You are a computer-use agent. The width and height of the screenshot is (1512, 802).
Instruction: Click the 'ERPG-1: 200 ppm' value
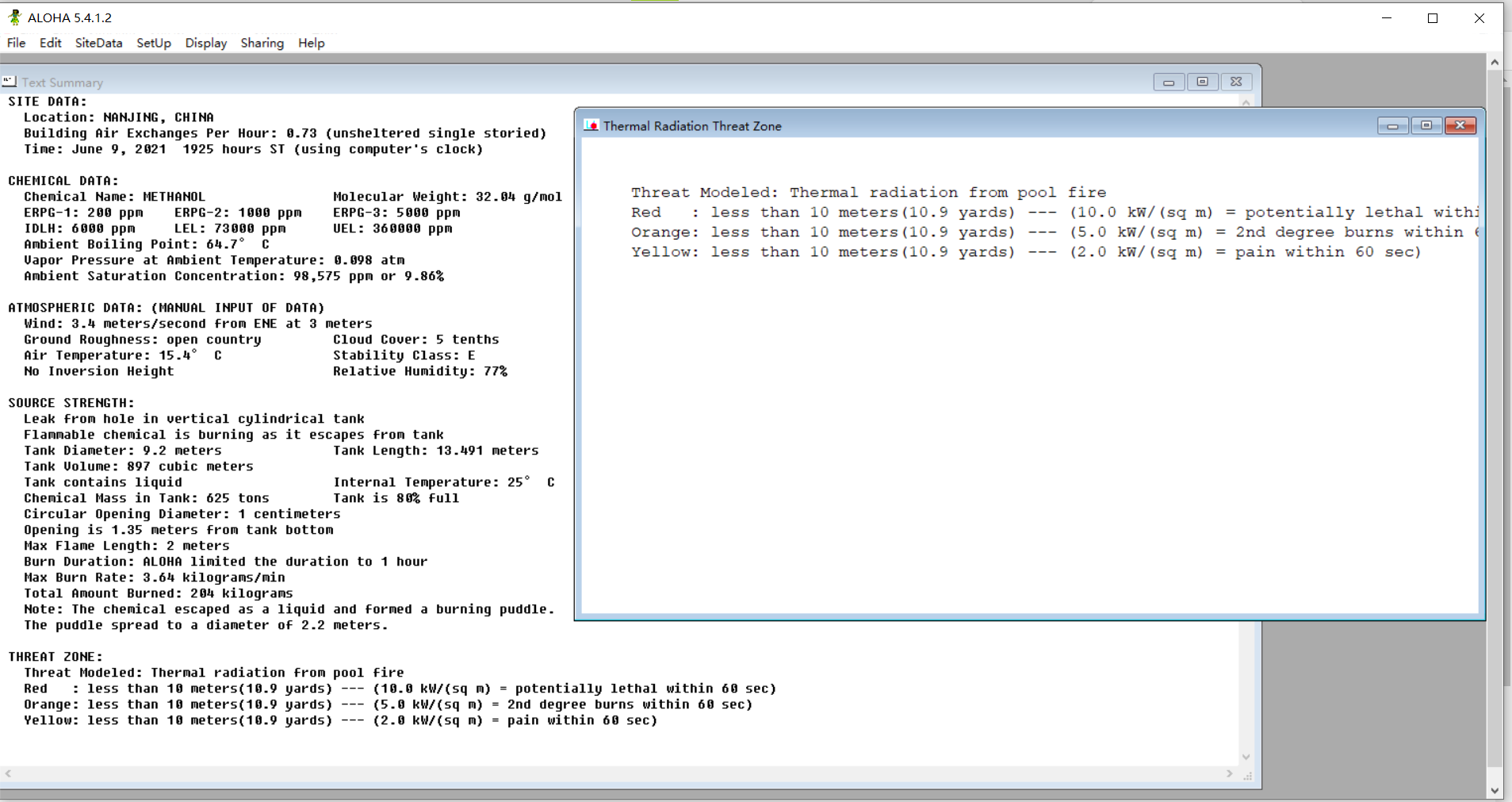[83, 213]
